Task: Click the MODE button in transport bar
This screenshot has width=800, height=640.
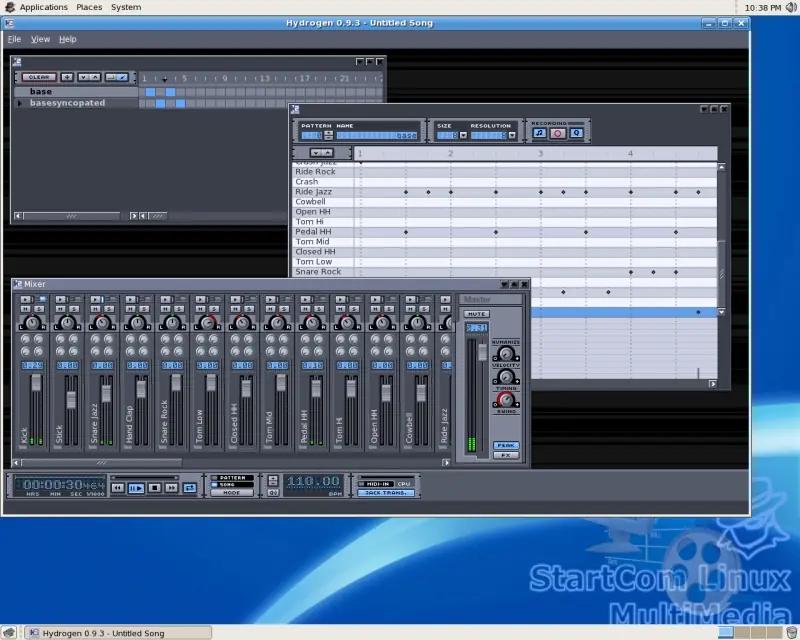Action: pos(231,493)
